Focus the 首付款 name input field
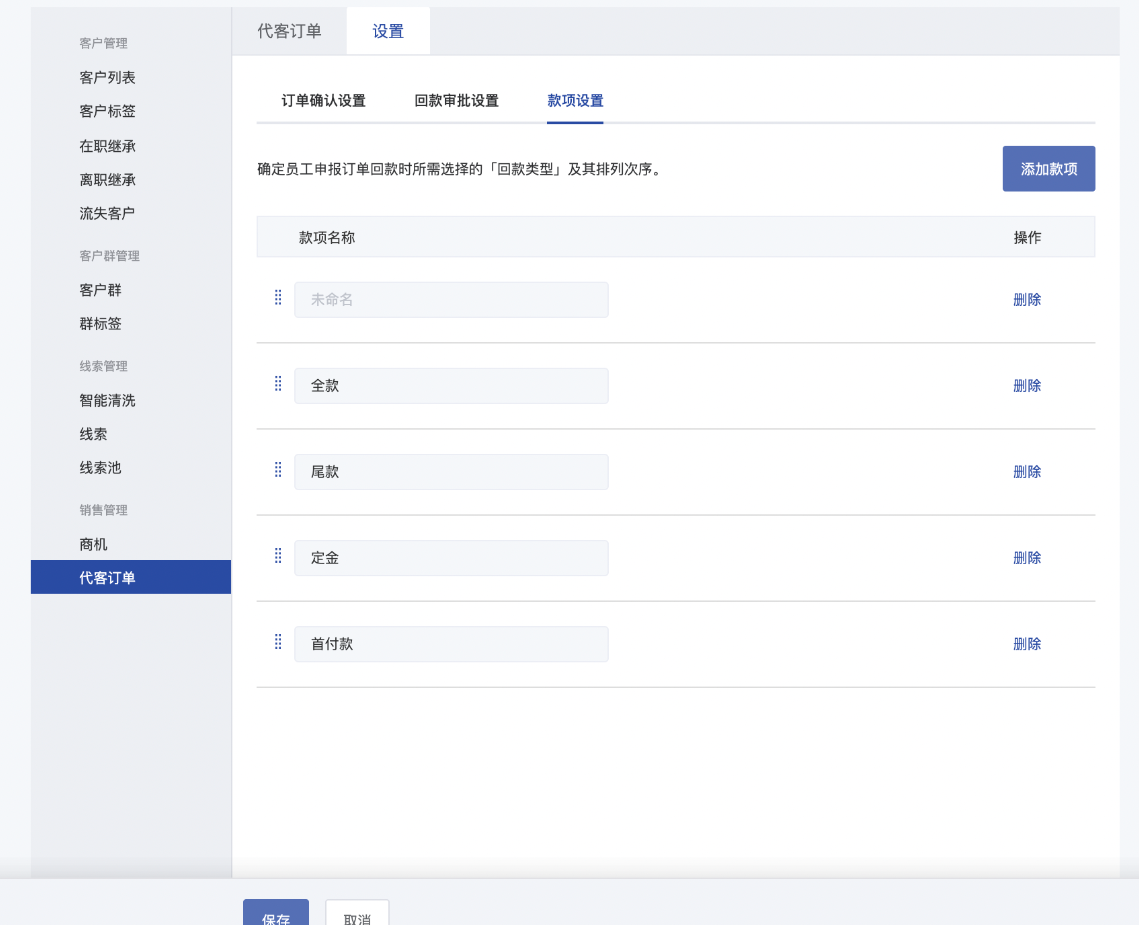Screen dimensions: 1139x925 click(x=451, y=644)
